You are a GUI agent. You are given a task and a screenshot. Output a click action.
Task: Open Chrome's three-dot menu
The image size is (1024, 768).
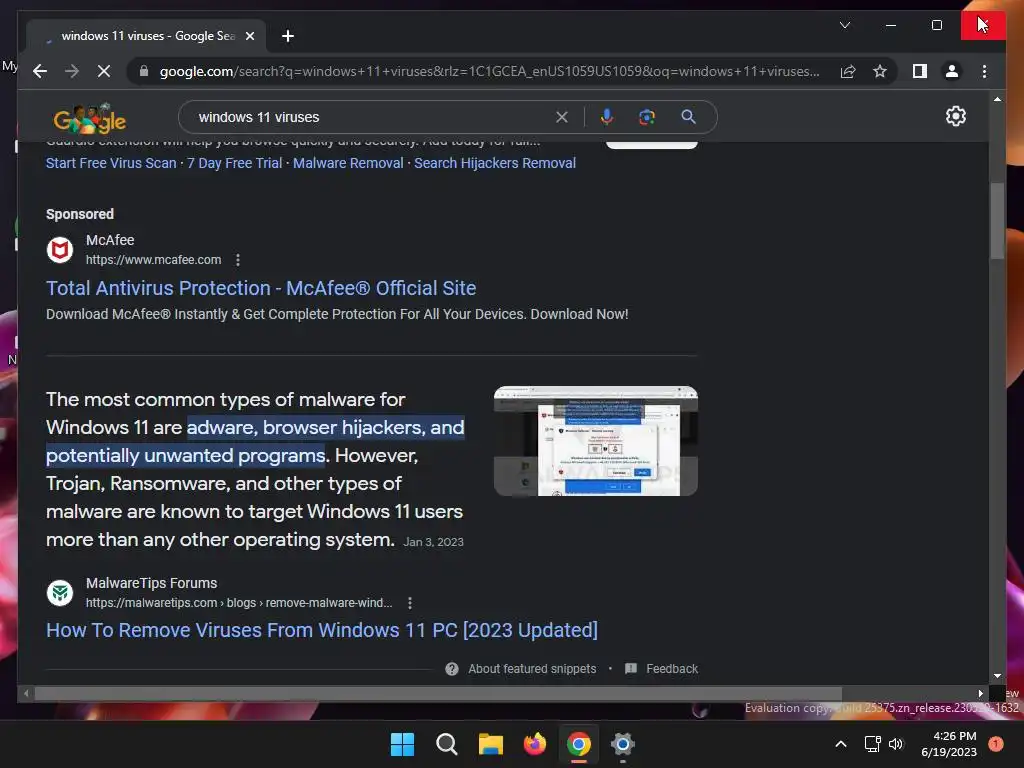(x=984, y=71)
